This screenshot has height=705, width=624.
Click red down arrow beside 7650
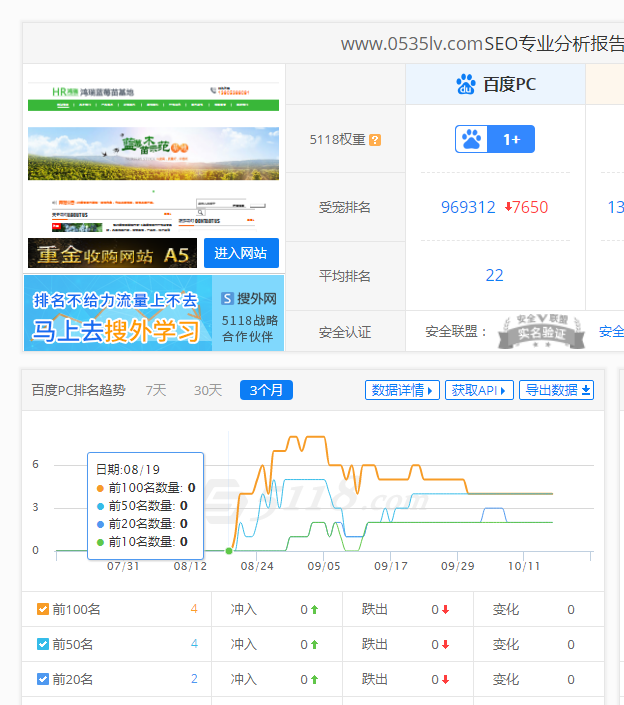point(508,207)
